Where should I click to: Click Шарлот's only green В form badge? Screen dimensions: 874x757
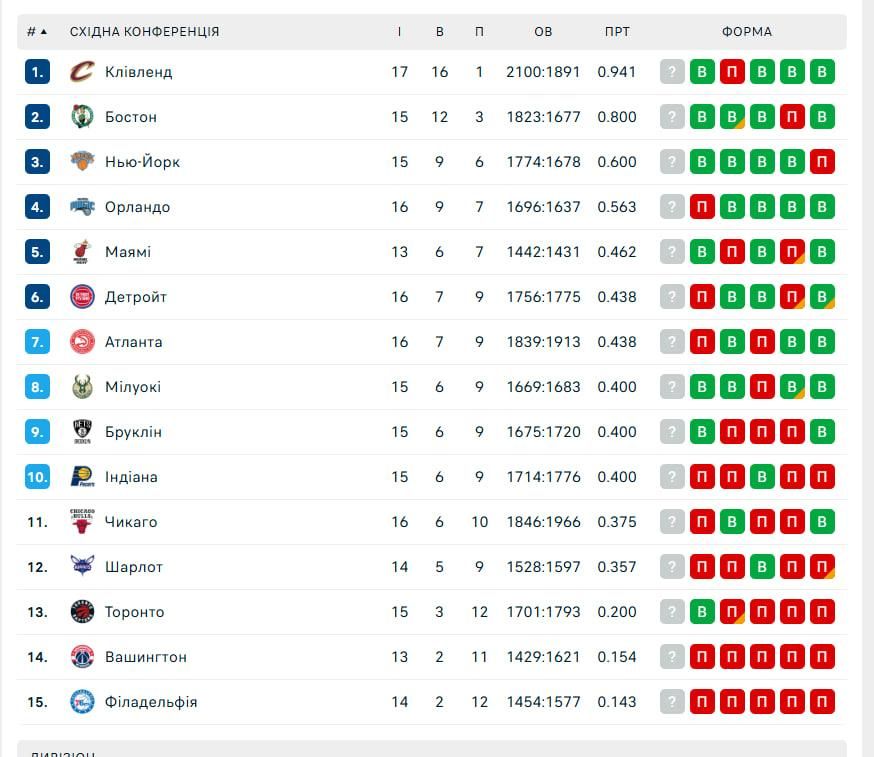pos(762,567)
